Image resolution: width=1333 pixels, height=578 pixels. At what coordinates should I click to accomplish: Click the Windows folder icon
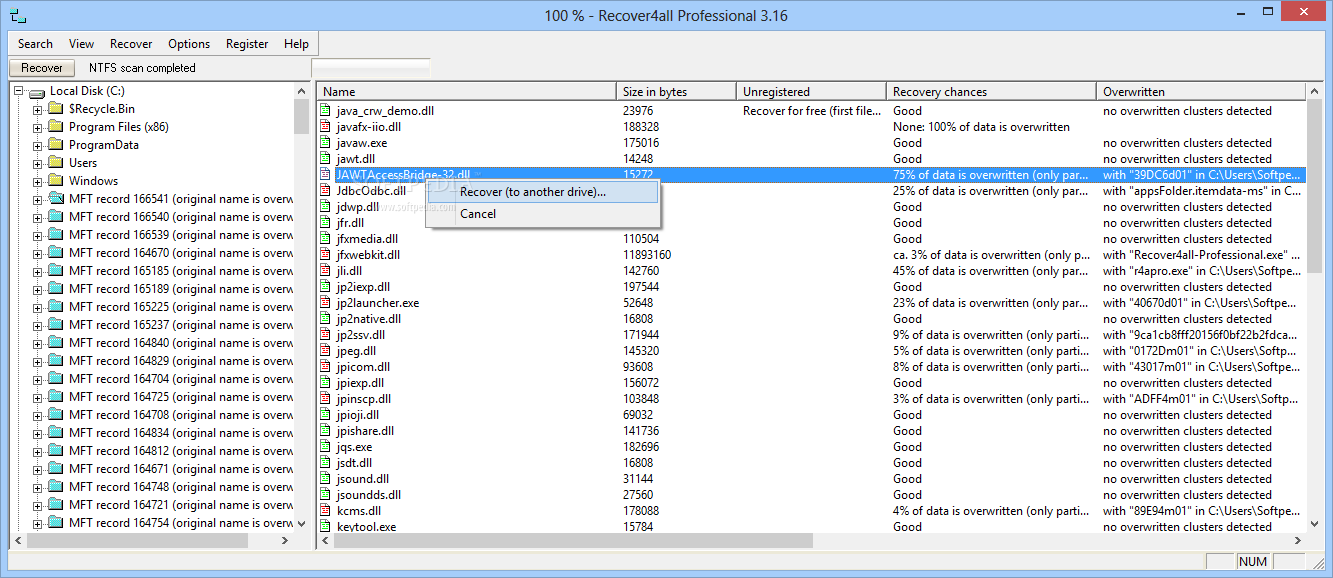click(55, 181)
